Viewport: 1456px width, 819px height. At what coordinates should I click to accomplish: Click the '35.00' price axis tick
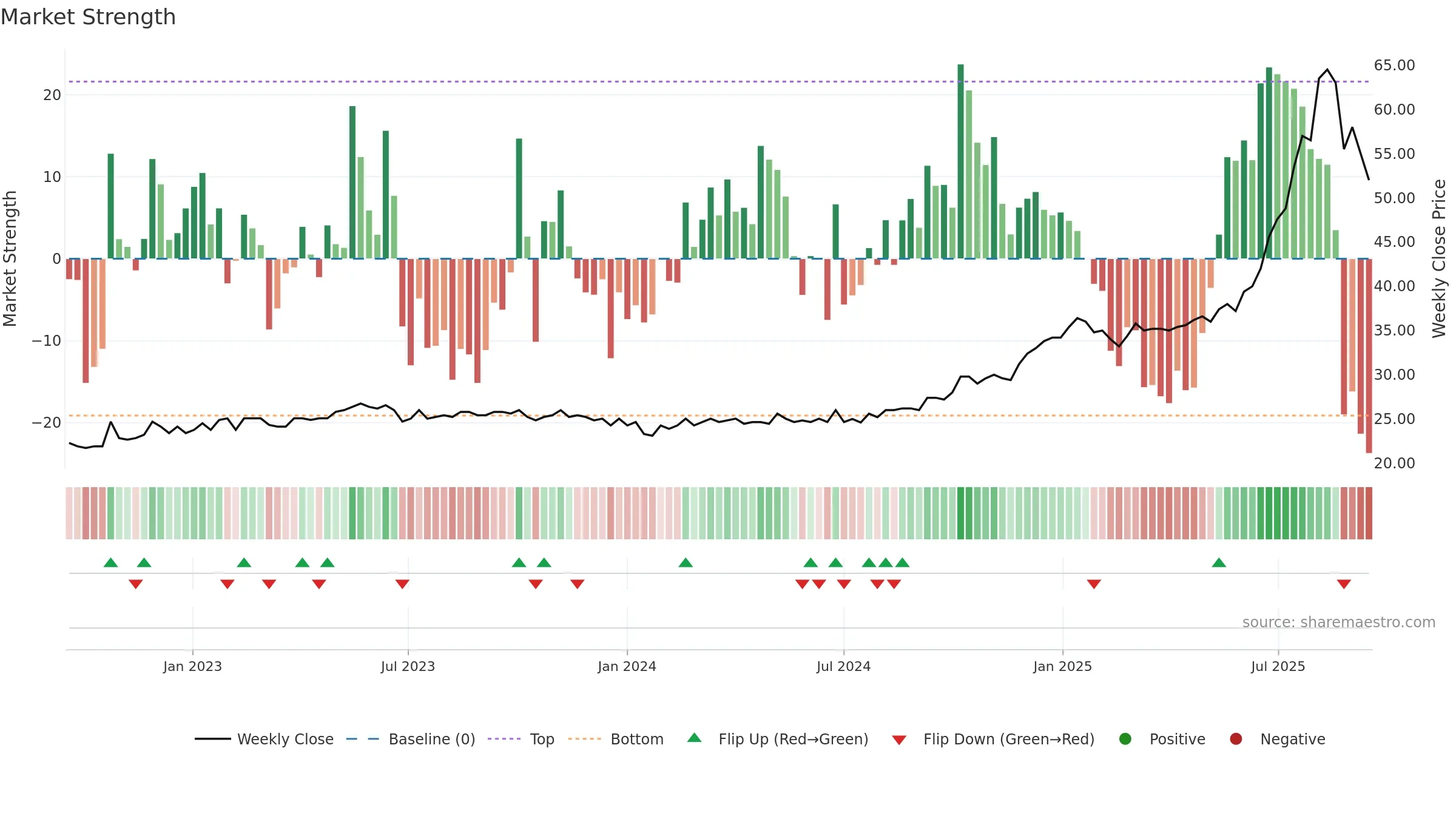tap(1394, 331)
